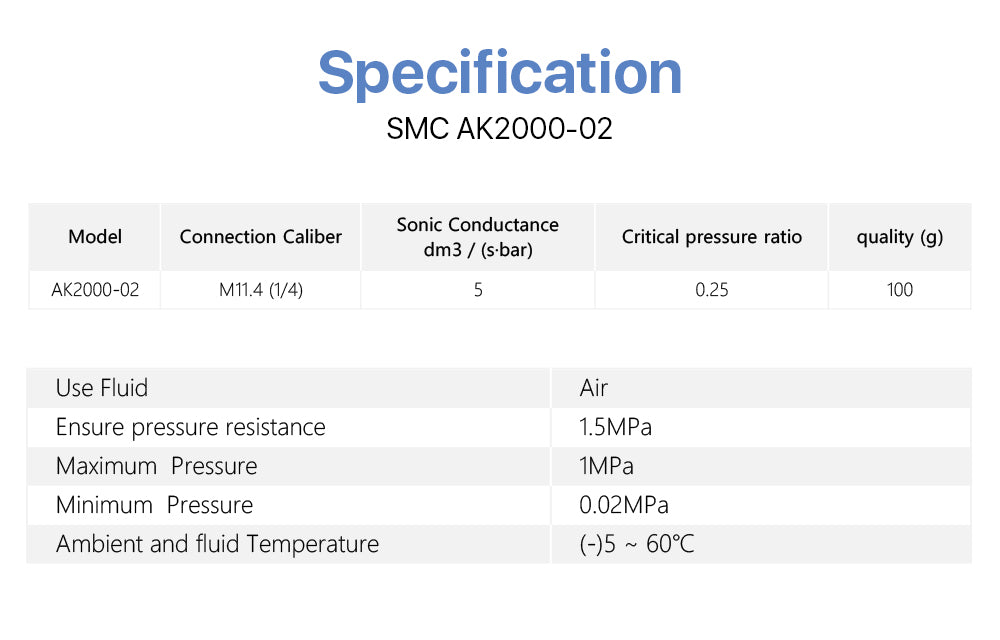
Task: Select the 1.5MPa value
Action: click(616, 427)
